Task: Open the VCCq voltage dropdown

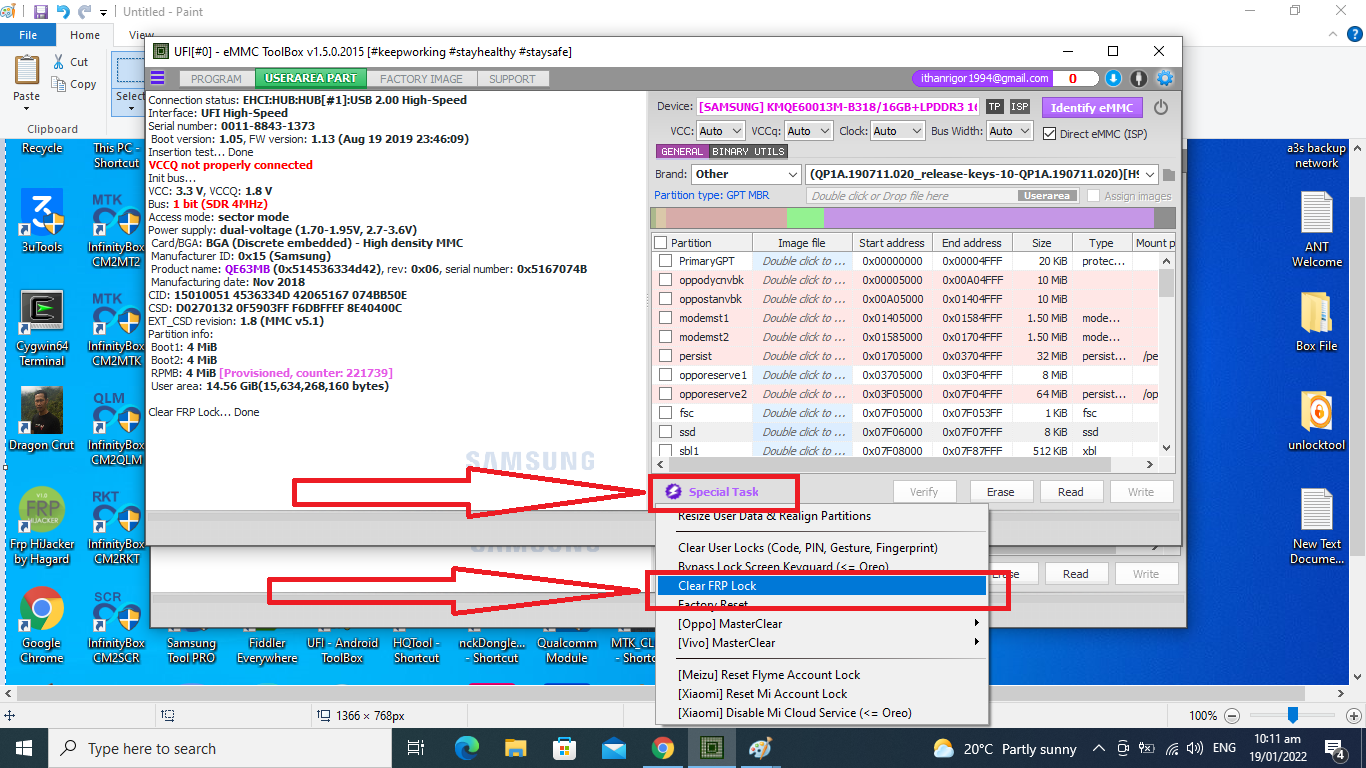Action: coord(808,131)
